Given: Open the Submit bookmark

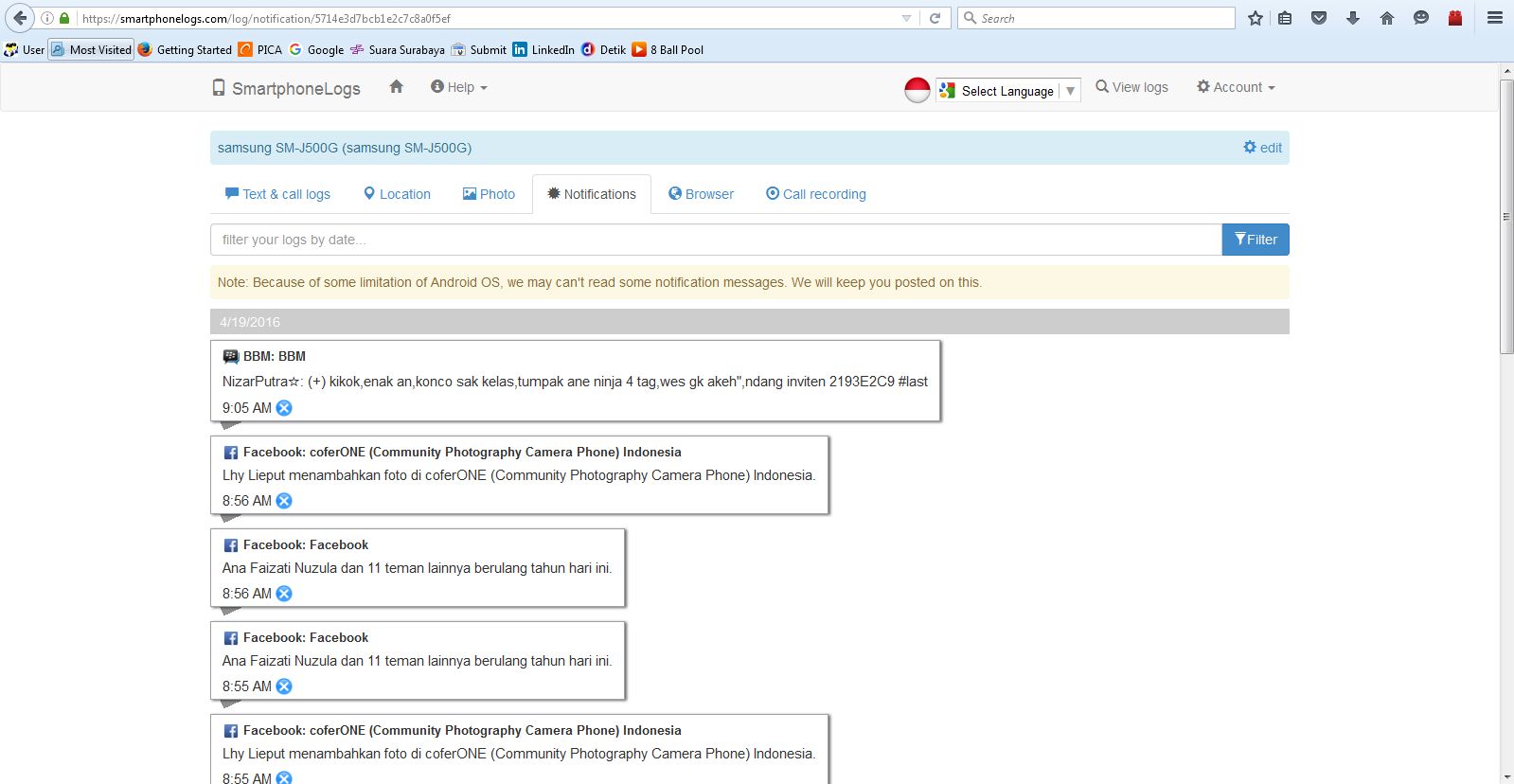Looking at the screenshot, I should [x=479, y=49].
